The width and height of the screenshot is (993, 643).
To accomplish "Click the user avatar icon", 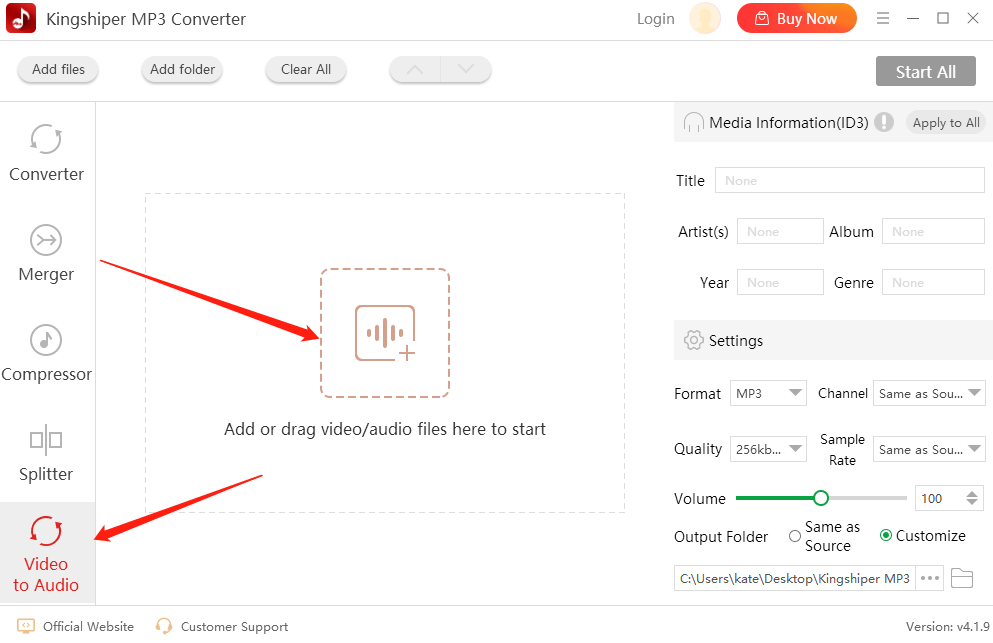I will (705, 18).
